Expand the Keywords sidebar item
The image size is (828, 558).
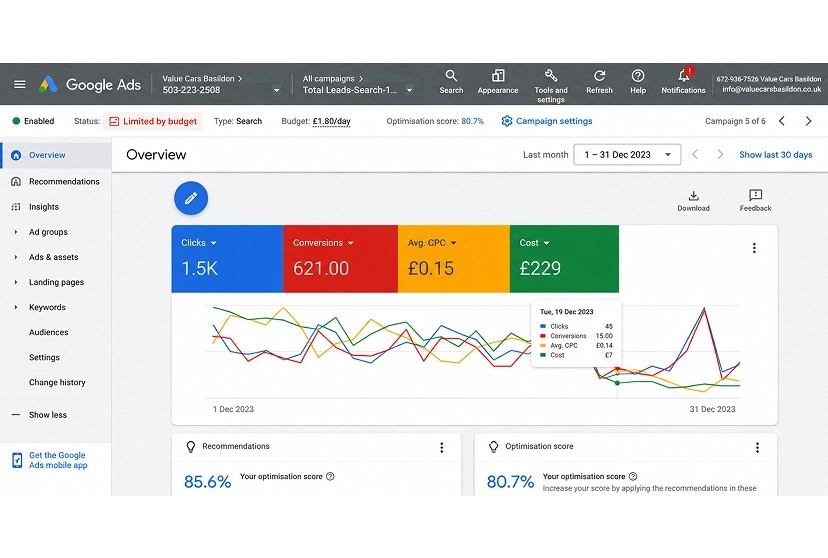[x=16, y=307]
